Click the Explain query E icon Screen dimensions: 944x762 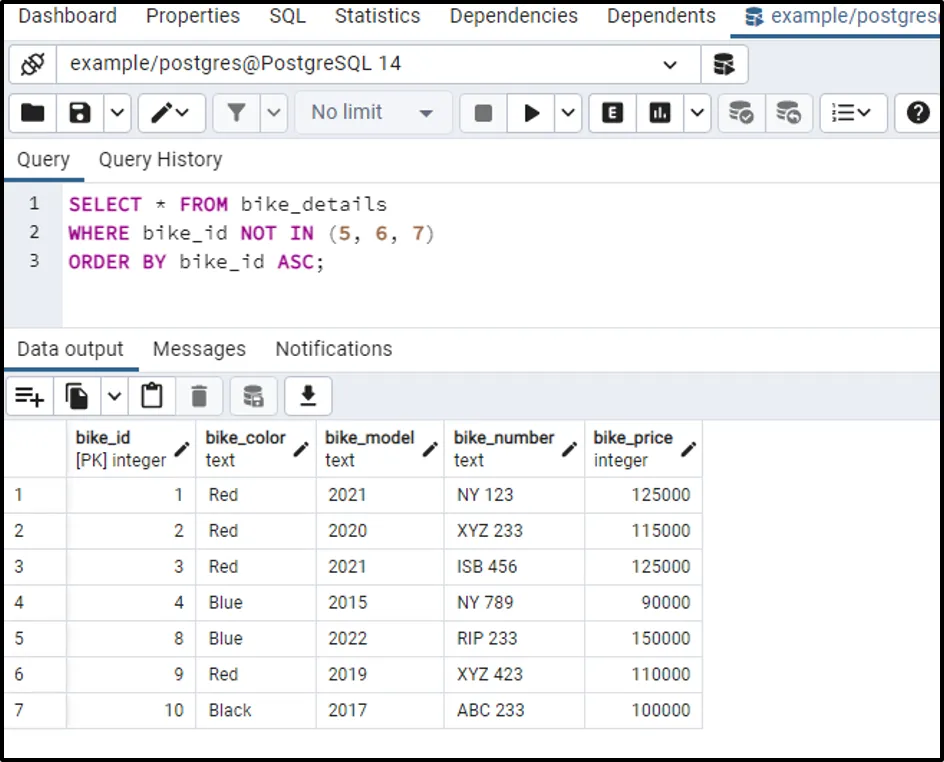(x=613, y=113)
